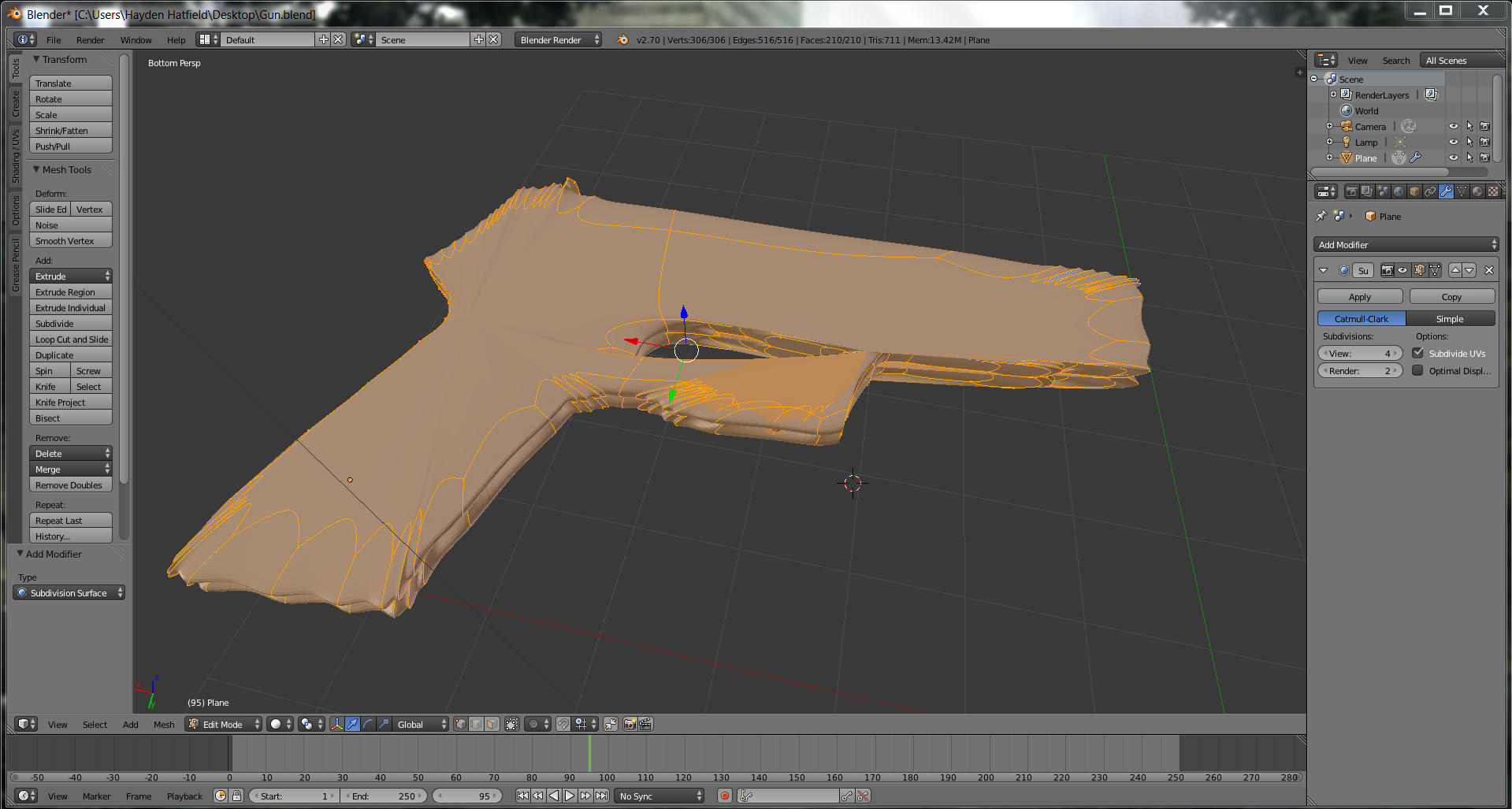The height and width of the screenshot is (809, 1512).
Task: Open the Blender Render engine dropdown
Action: tap(558, 39)
